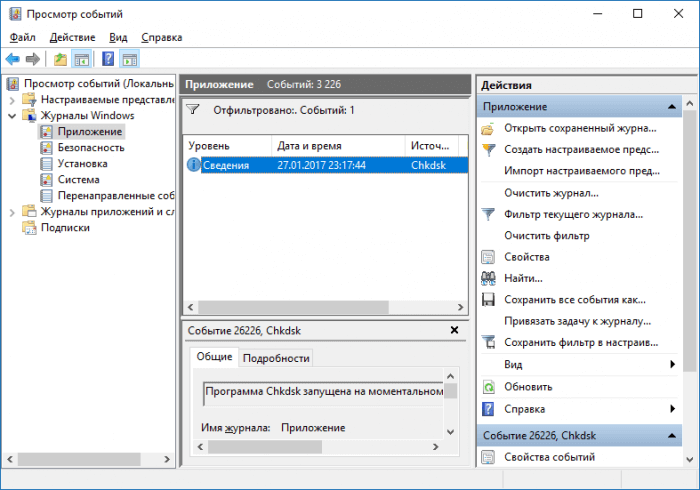Open the Действие menu
700x490 pixels.
point(72,37)
